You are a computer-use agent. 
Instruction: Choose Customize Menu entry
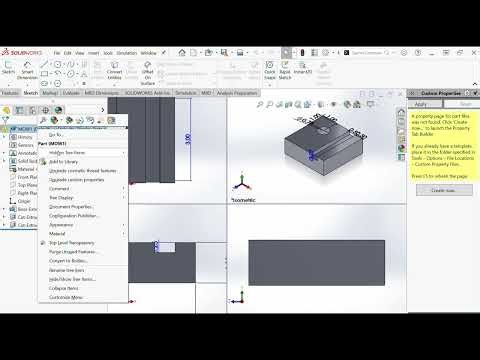83,297
